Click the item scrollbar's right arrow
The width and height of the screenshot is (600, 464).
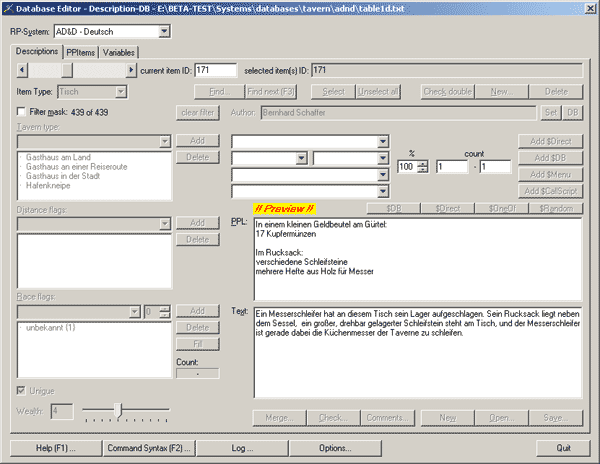[131, 70]
